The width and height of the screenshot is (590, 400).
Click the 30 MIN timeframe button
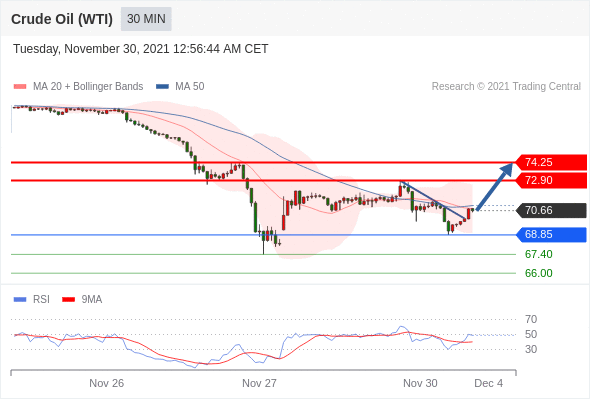[x=146, y=19]
